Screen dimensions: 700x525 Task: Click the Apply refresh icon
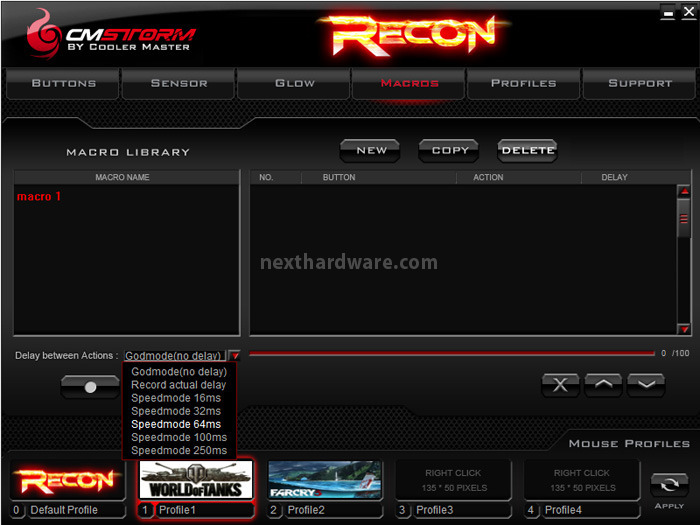pos(669,485)
